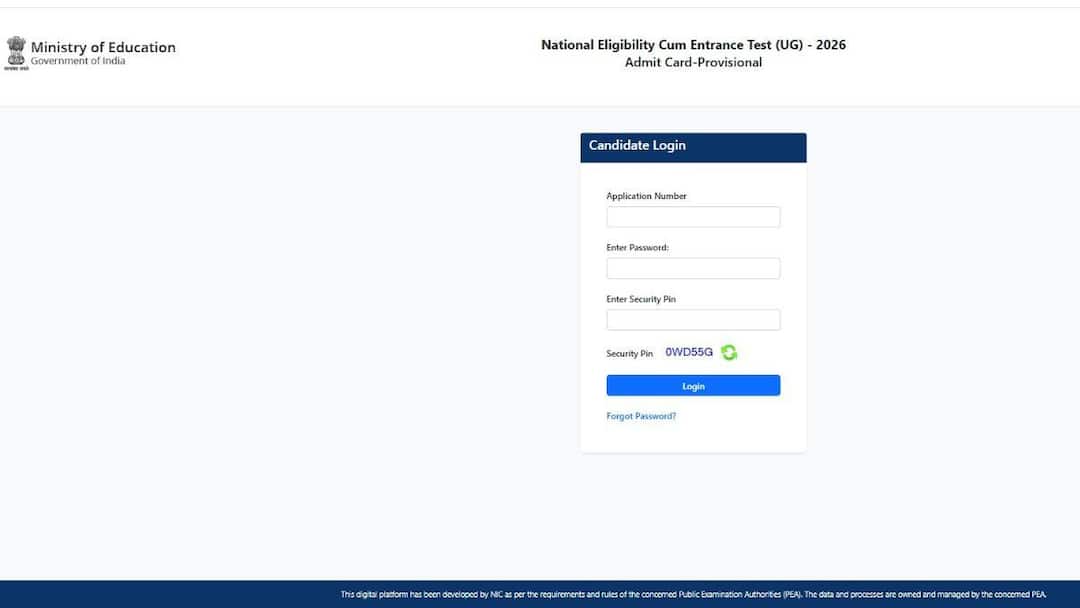Click the Government of India label
The image size is (1080, 608).
pos(77,59)
